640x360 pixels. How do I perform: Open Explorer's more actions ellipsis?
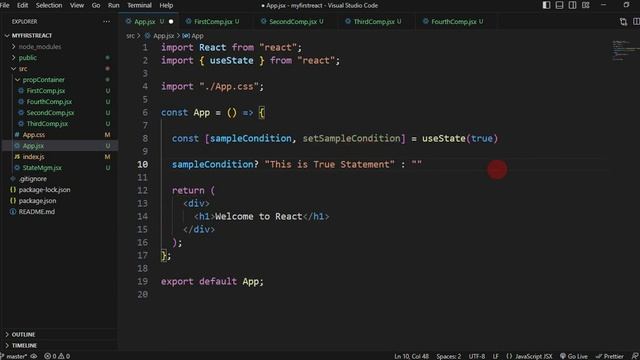click(107, 21)
